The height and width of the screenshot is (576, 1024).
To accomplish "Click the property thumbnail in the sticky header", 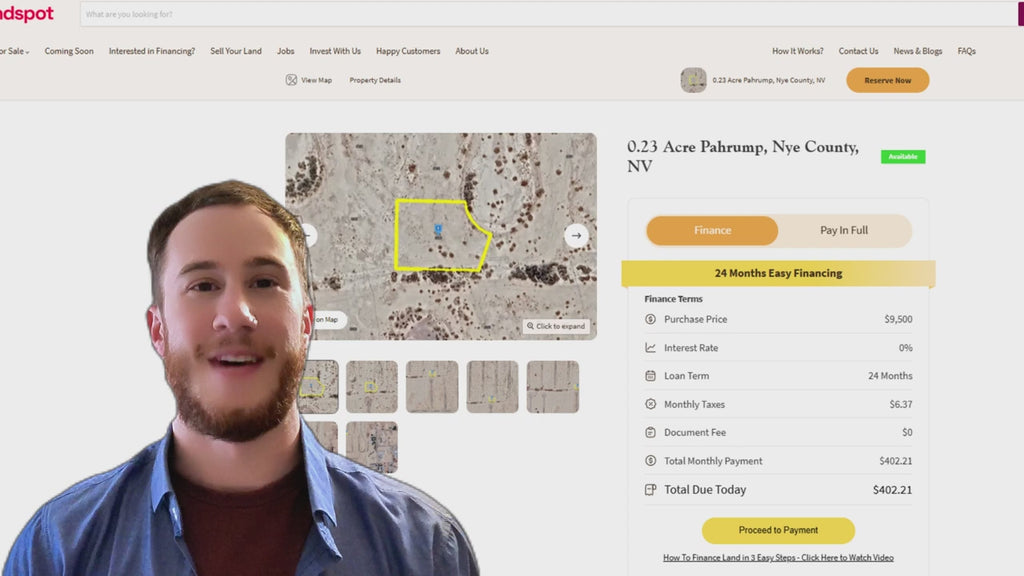I will (x=693, y=80).
